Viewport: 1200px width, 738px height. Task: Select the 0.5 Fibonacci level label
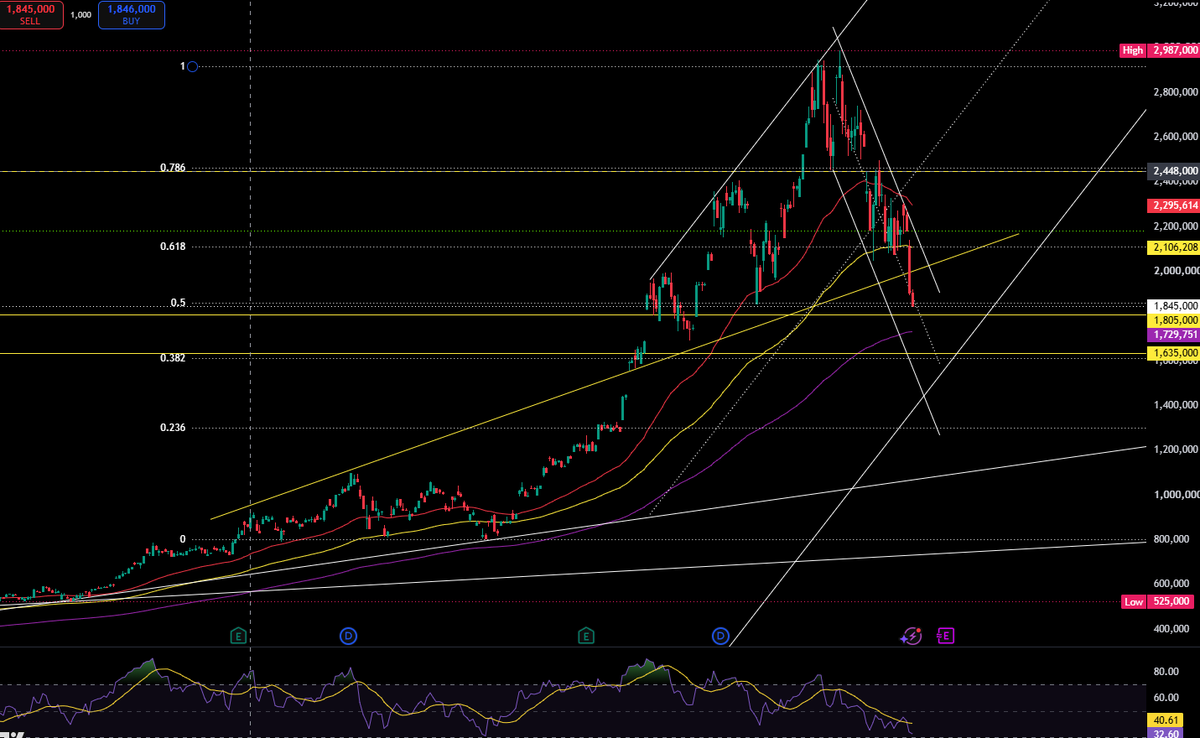(x=178, y=302)
